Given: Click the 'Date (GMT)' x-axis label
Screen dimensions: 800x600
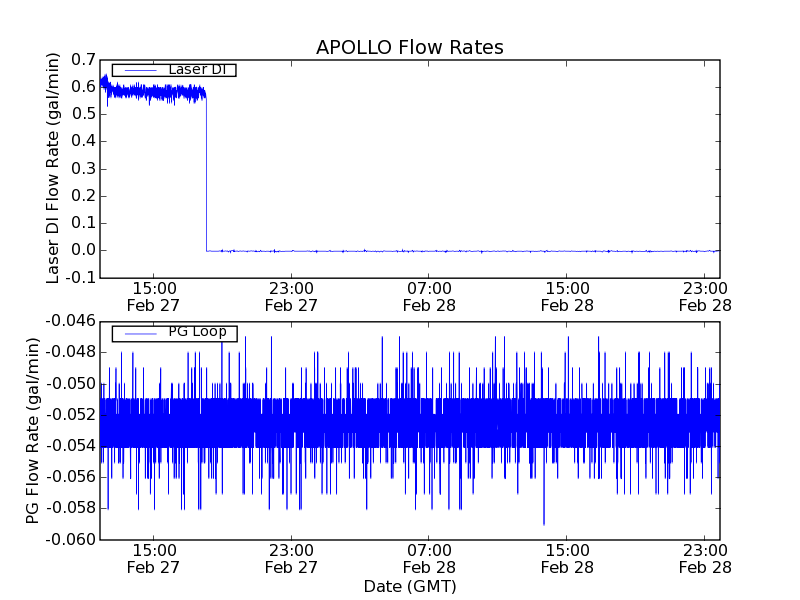Looking at the screenshot, I should click(x=410, y=586).
